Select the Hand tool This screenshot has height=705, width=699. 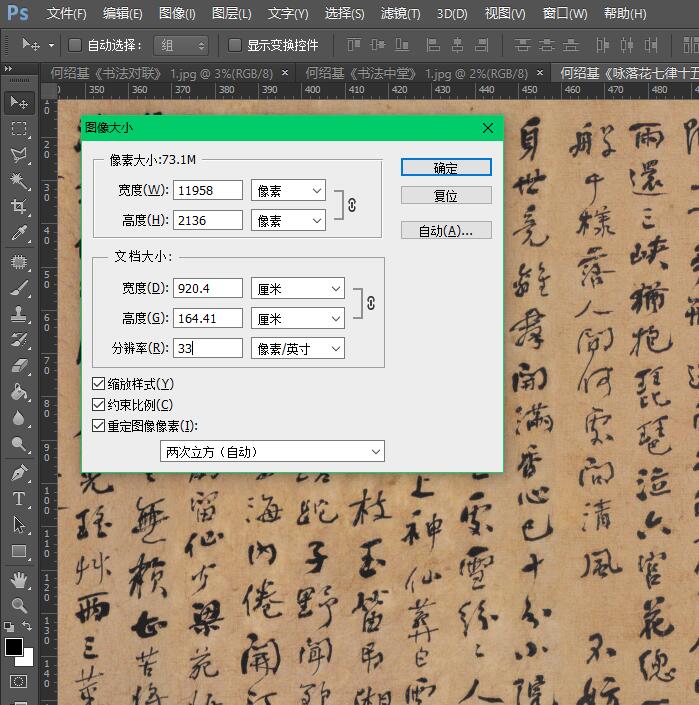(x=19, y=580)
